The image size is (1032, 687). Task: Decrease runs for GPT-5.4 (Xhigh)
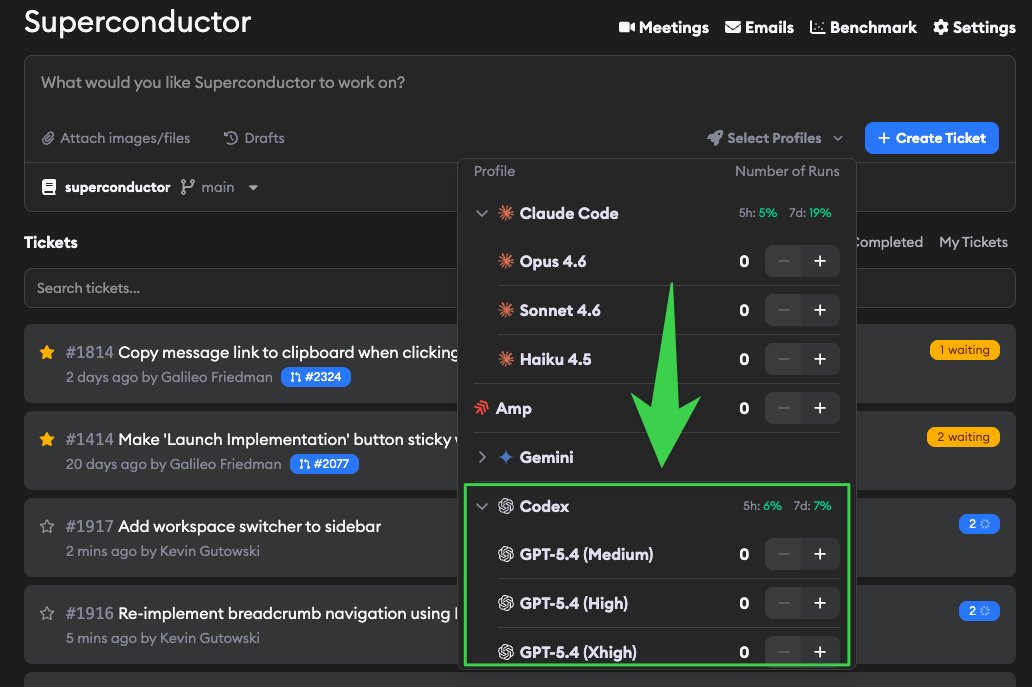783,652
